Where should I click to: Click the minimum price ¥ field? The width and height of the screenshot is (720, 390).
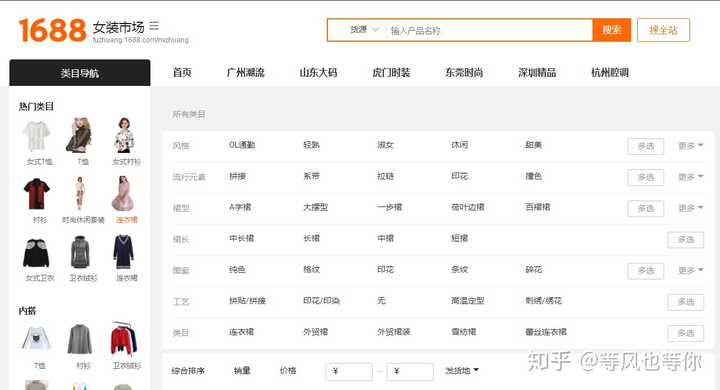click(x=349, y=371)
